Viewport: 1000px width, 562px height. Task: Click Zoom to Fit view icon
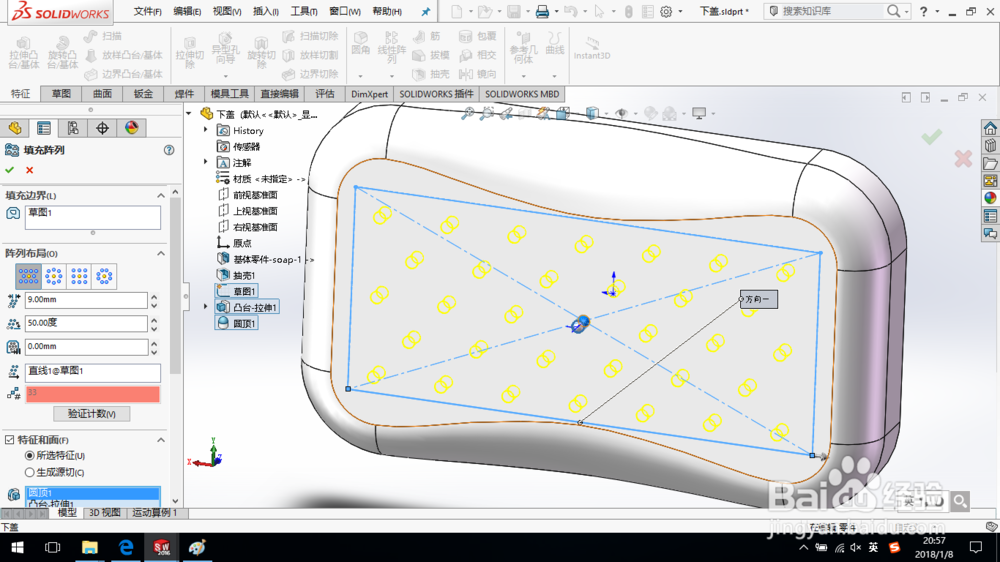click(468, 114)
